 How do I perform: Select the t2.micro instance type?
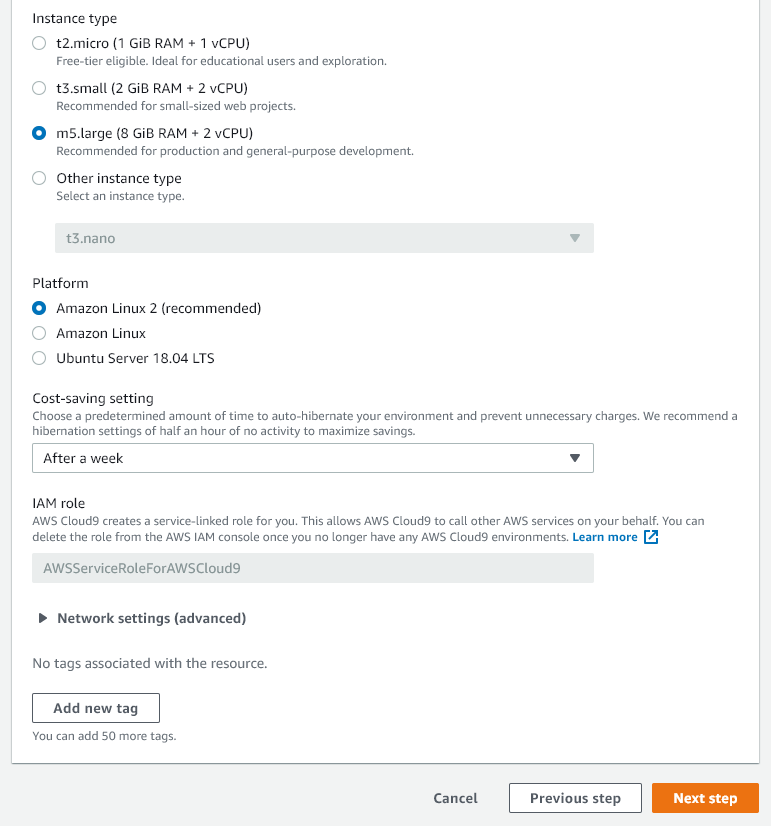pos(39,43)
